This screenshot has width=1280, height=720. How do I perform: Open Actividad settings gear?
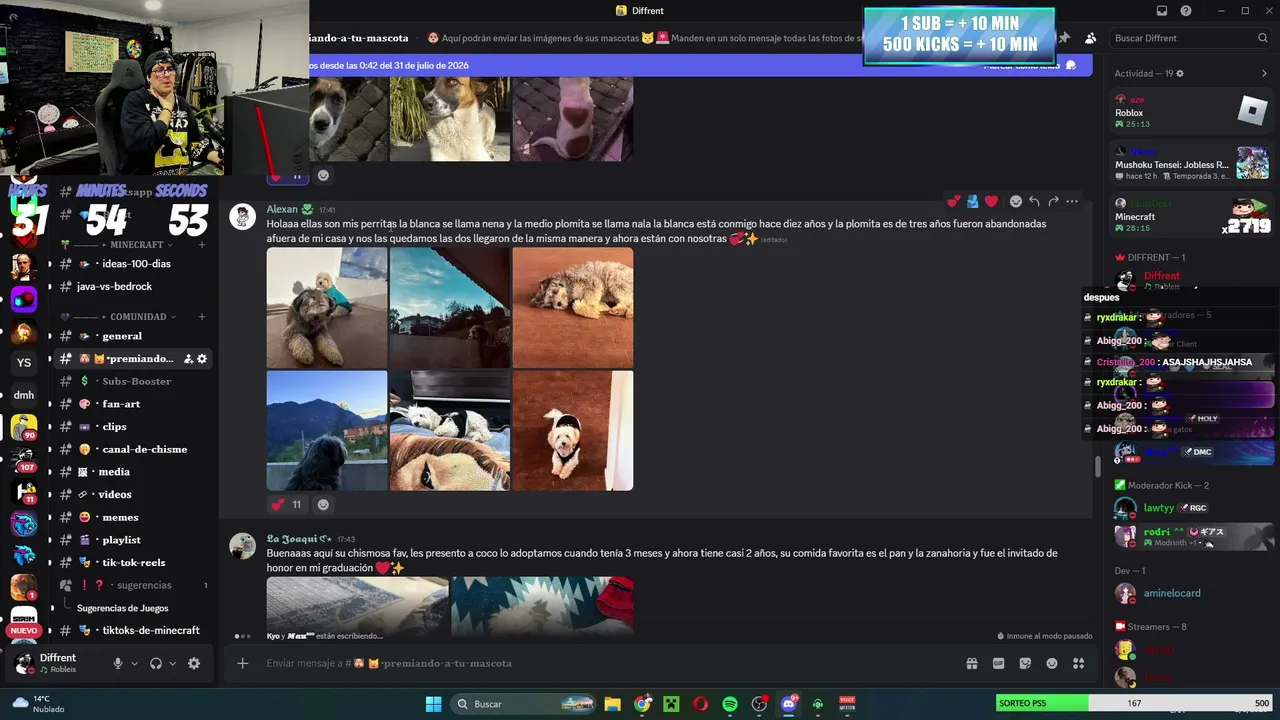(1180, 74)
